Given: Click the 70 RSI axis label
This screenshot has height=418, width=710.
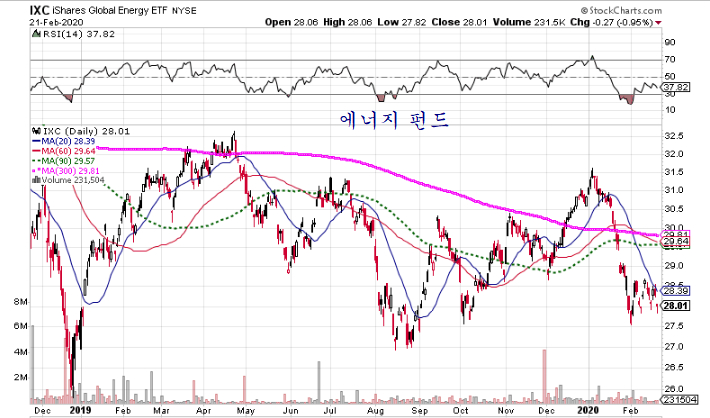Looking at the screenshot, I should coord(670,59).
